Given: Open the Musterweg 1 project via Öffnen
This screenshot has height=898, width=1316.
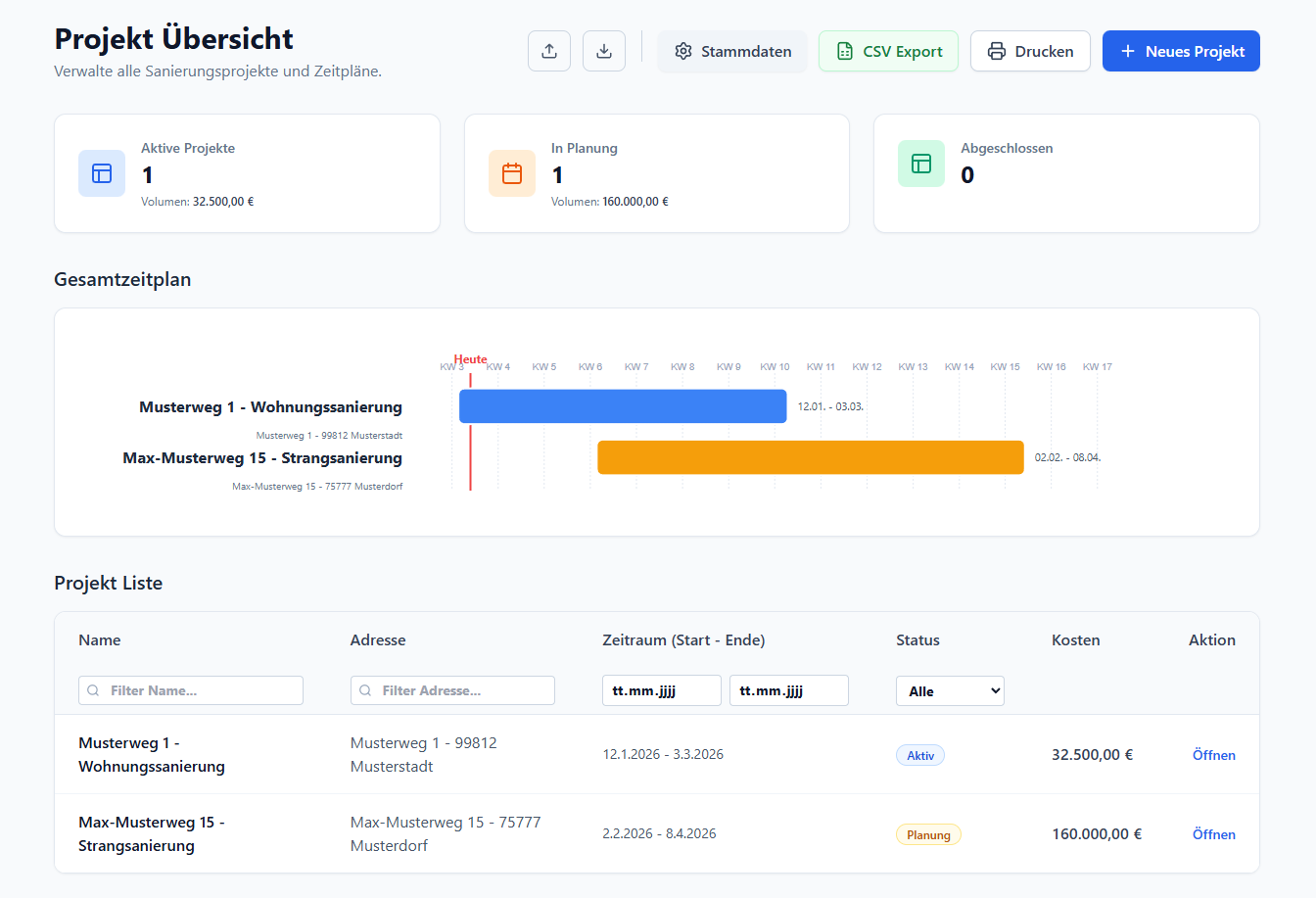Looking at the screenshot, I should (1213, 755).
